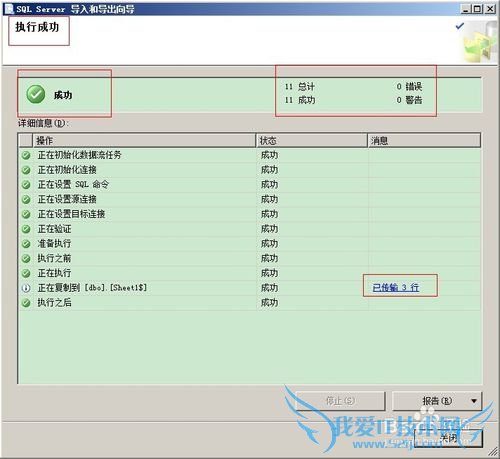
Task: Click the wizard title bar document icon
Action: point(8,9)
